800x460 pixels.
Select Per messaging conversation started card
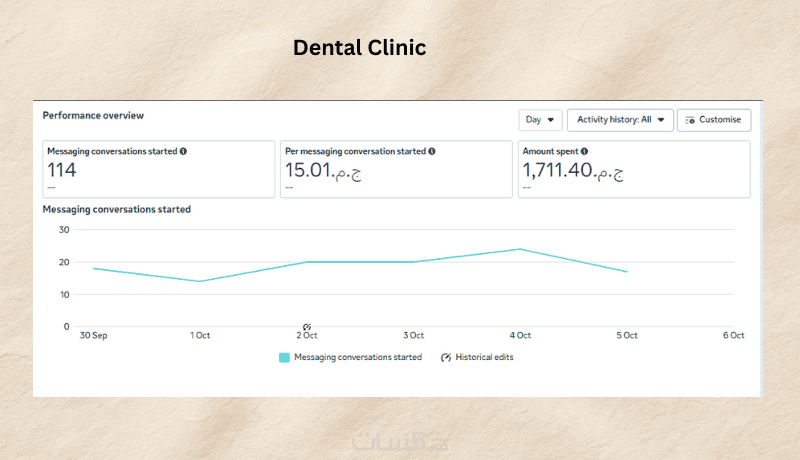tap(396, 169)
